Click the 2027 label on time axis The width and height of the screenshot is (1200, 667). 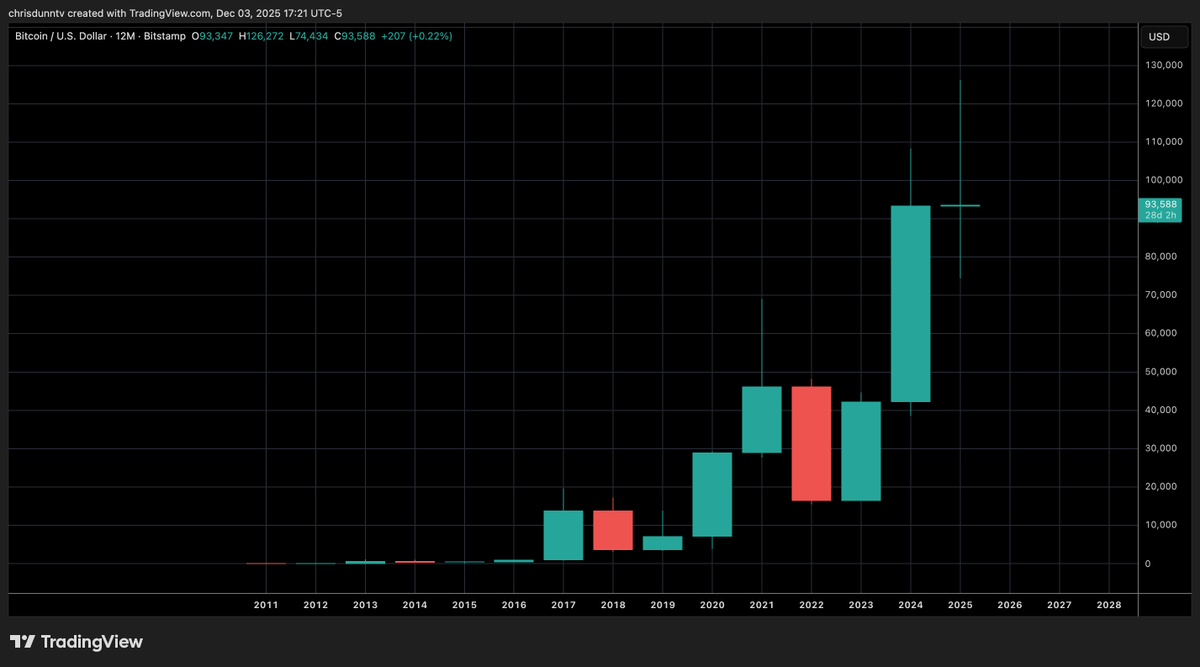point(1059,604)
